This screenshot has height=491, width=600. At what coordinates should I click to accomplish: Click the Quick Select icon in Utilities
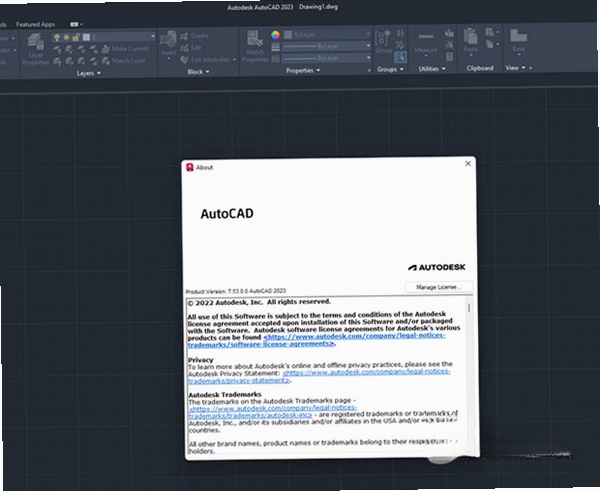[x=450, y=34]
